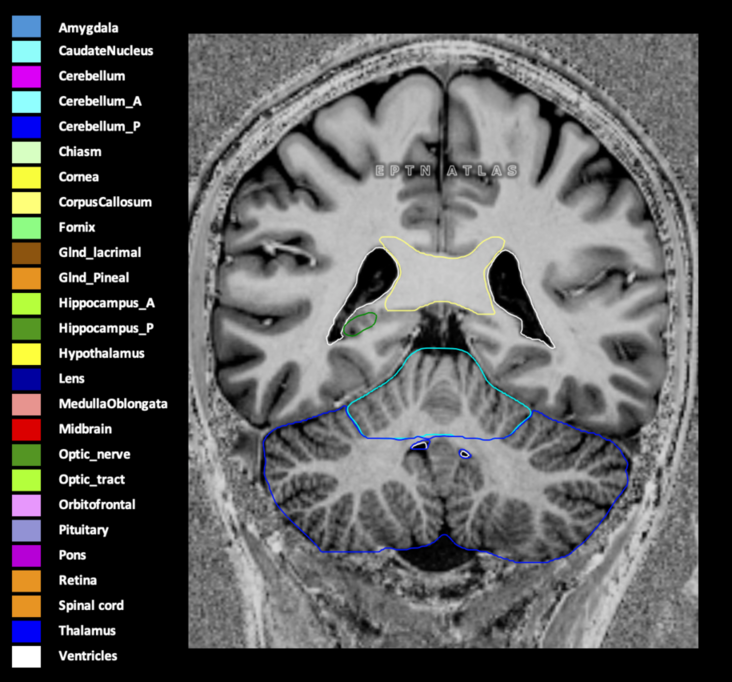
Task: Click the lilac Orbitofrontal swatch
Action: click(x=26, y=506)
